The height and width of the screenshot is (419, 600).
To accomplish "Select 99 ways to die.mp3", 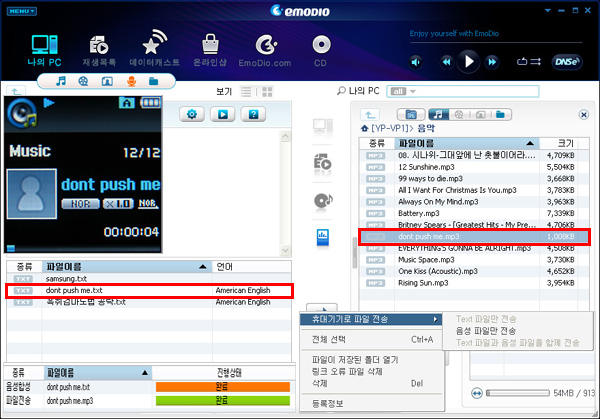I will tap(474, 179).
